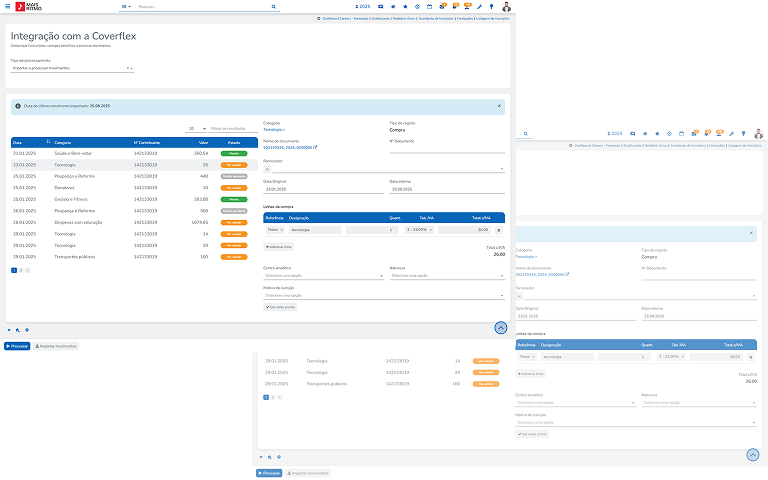Click the 'Dar como pronto' check button
This screenshot has height=480, width=768.
click(280, 307)
